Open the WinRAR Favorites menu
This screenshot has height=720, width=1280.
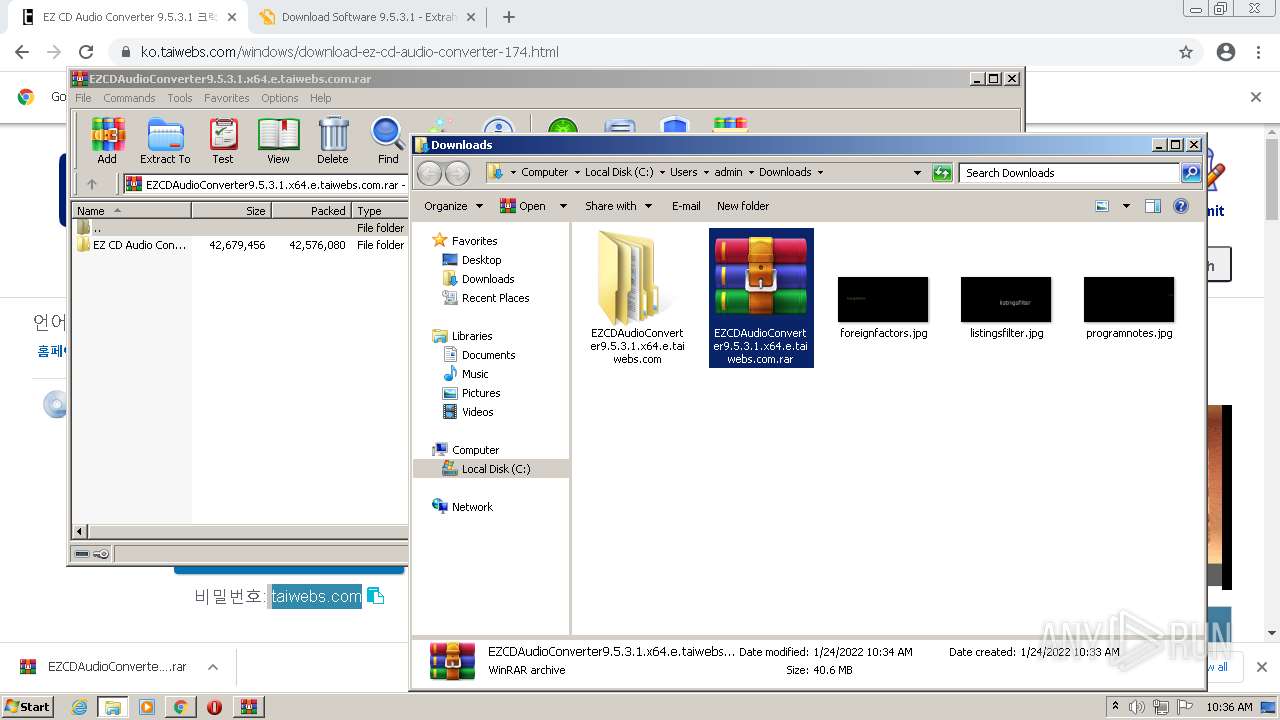pos(227,98)
